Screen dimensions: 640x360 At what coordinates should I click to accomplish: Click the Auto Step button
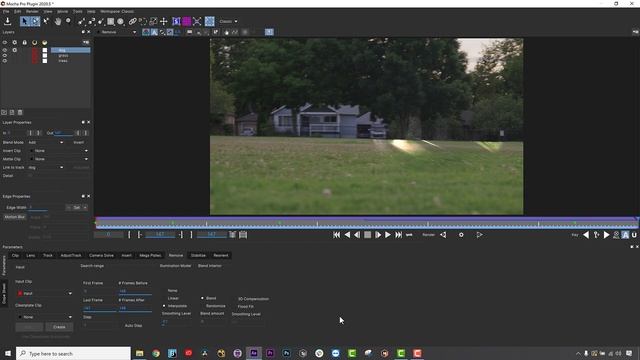point(133,325)
